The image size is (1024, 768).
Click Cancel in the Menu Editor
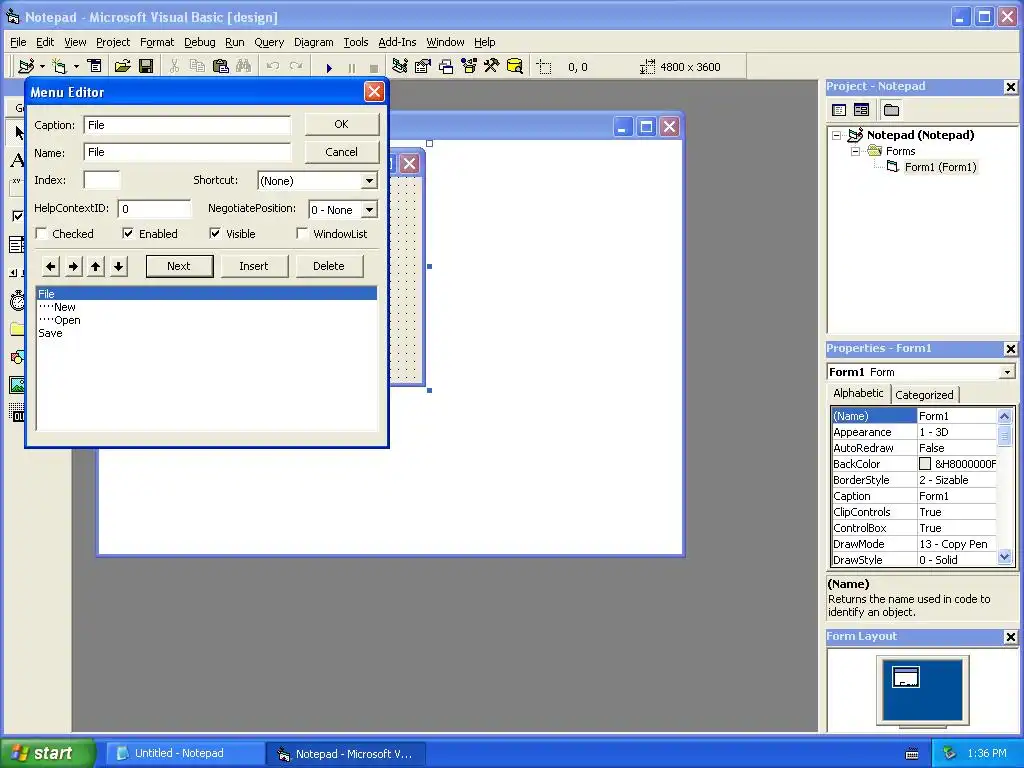click(342, 152)
